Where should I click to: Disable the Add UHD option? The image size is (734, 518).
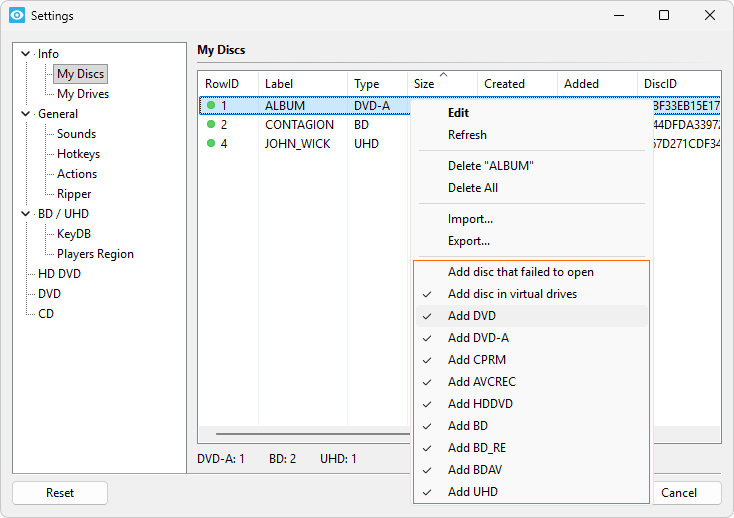[x=472, y=492]
